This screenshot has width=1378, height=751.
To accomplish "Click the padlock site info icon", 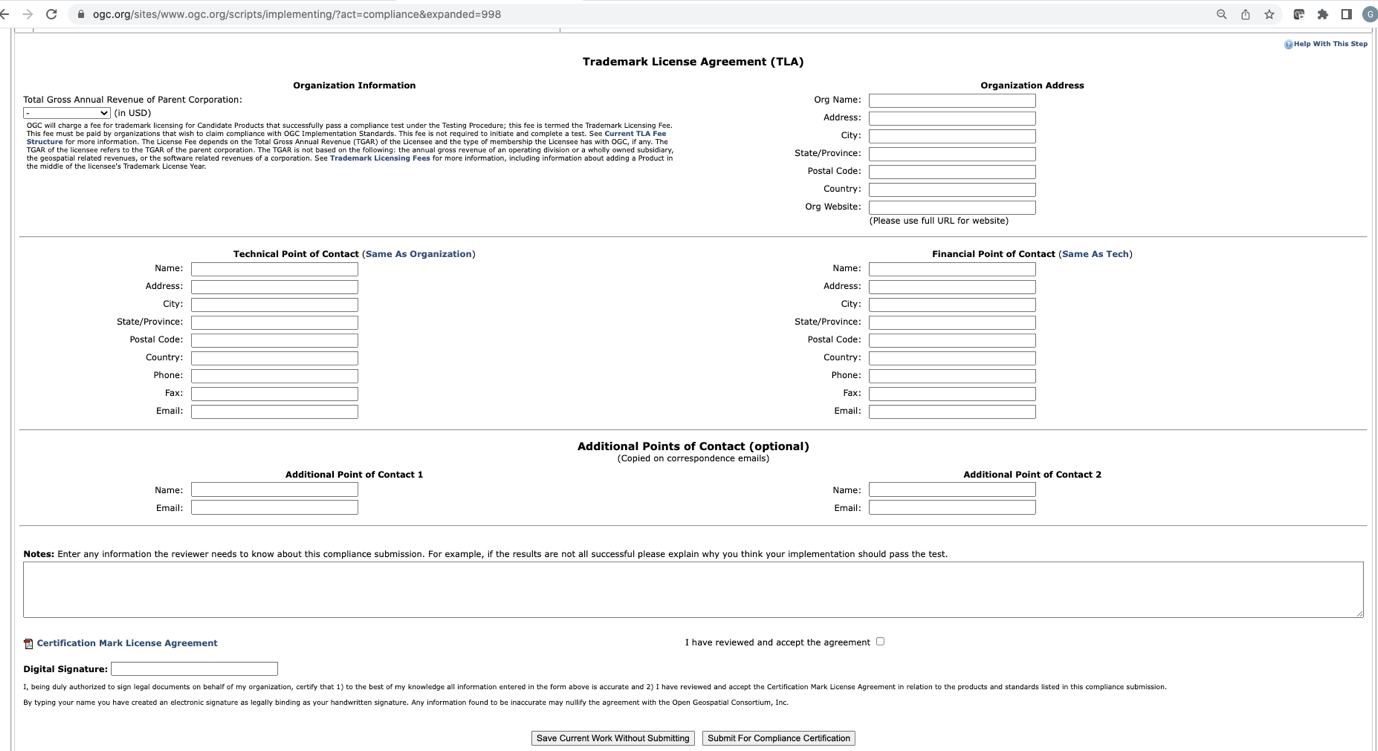I will click(x=80, y=14).
